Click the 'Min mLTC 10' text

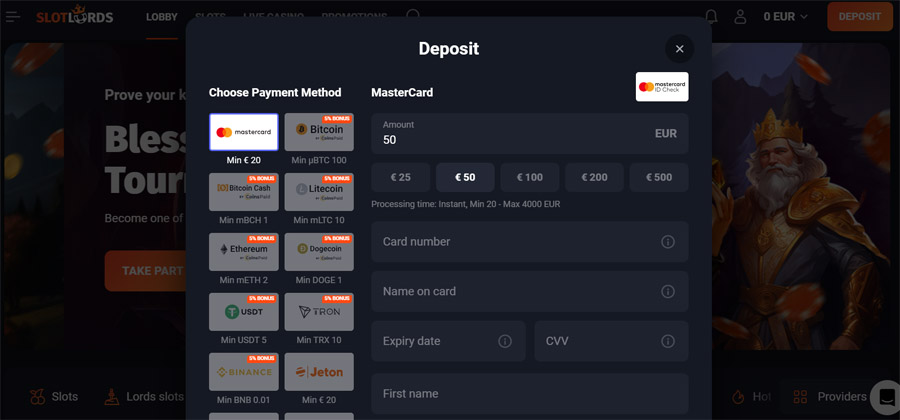coord(319,220)
